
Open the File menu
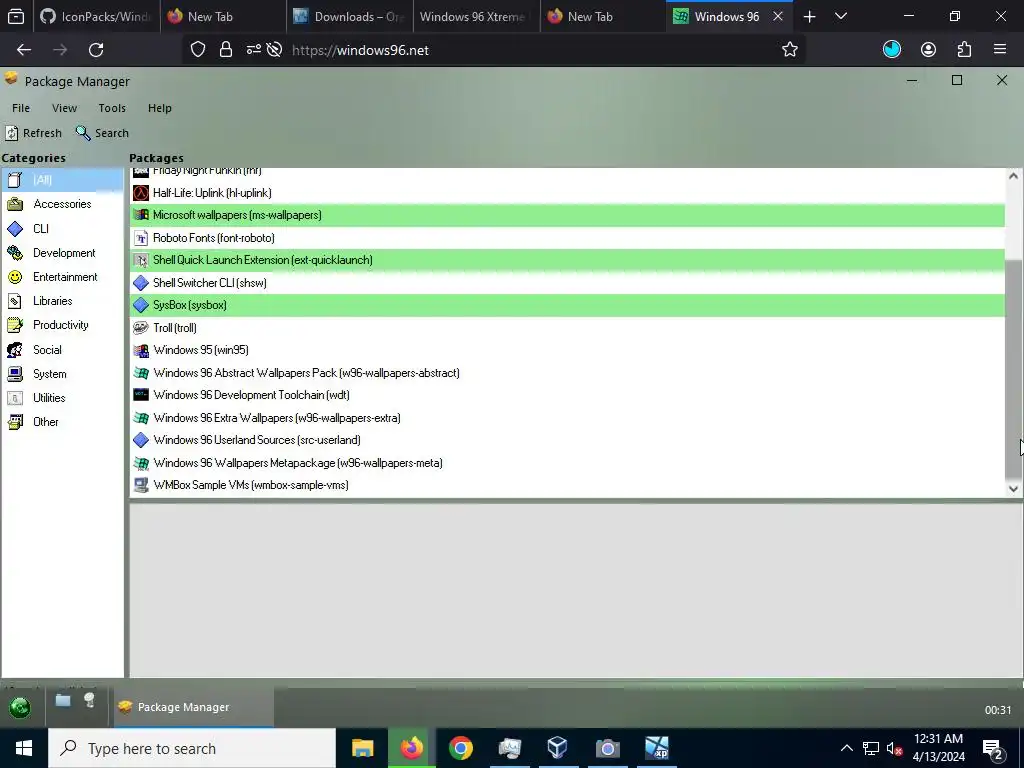pyautogui.click(x=21, y=108)
